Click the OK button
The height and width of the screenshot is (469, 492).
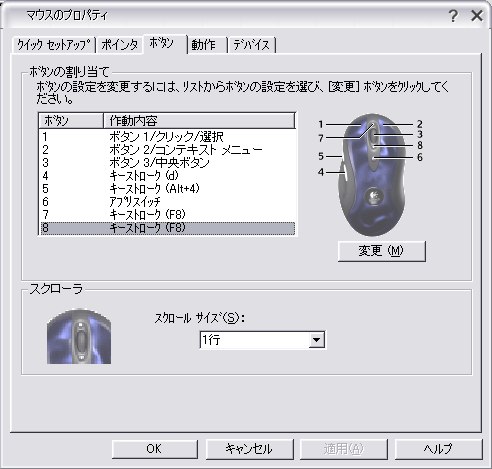tap(155, 449)
